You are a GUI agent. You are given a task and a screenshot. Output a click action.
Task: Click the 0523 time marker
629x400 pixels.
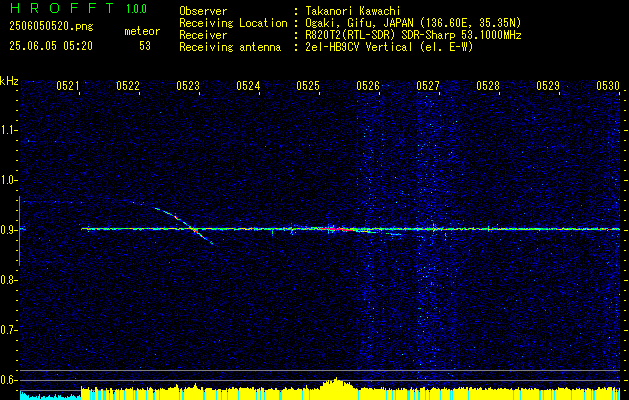(x=188, y=85)
